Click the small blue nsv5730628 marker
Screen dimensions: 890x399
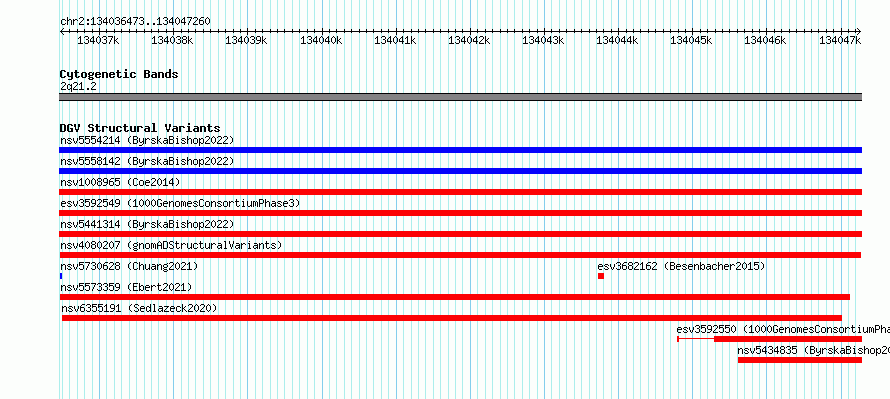click(x=61, y=276)
